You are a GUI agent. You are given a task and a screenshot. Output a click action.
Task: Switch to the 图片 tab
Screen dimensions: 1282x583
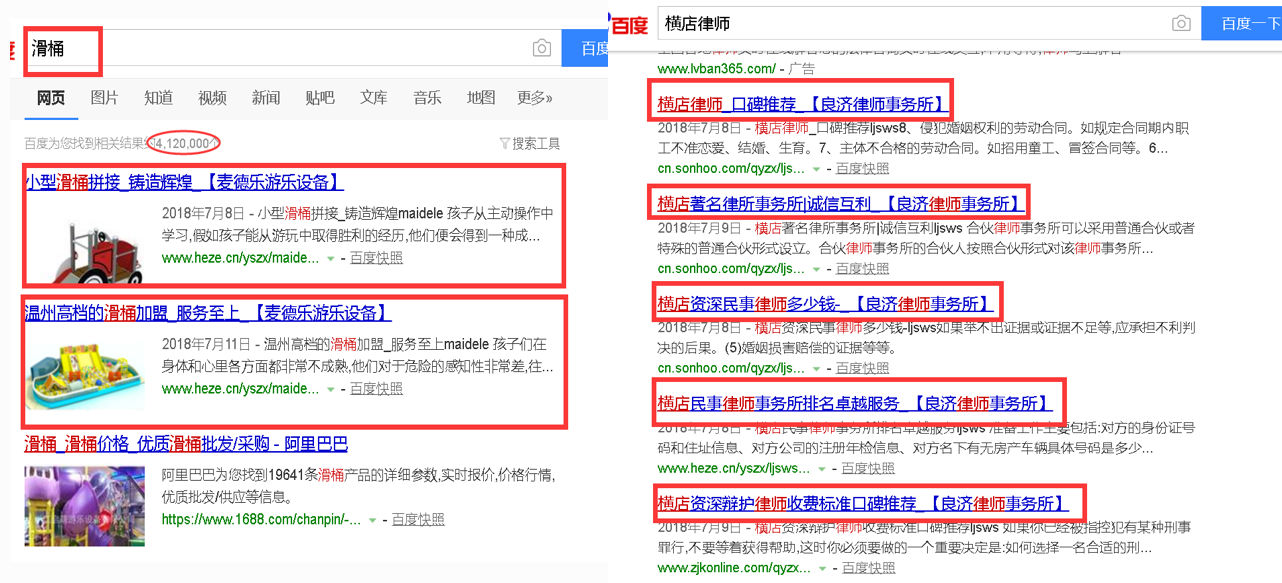(104, 98)
